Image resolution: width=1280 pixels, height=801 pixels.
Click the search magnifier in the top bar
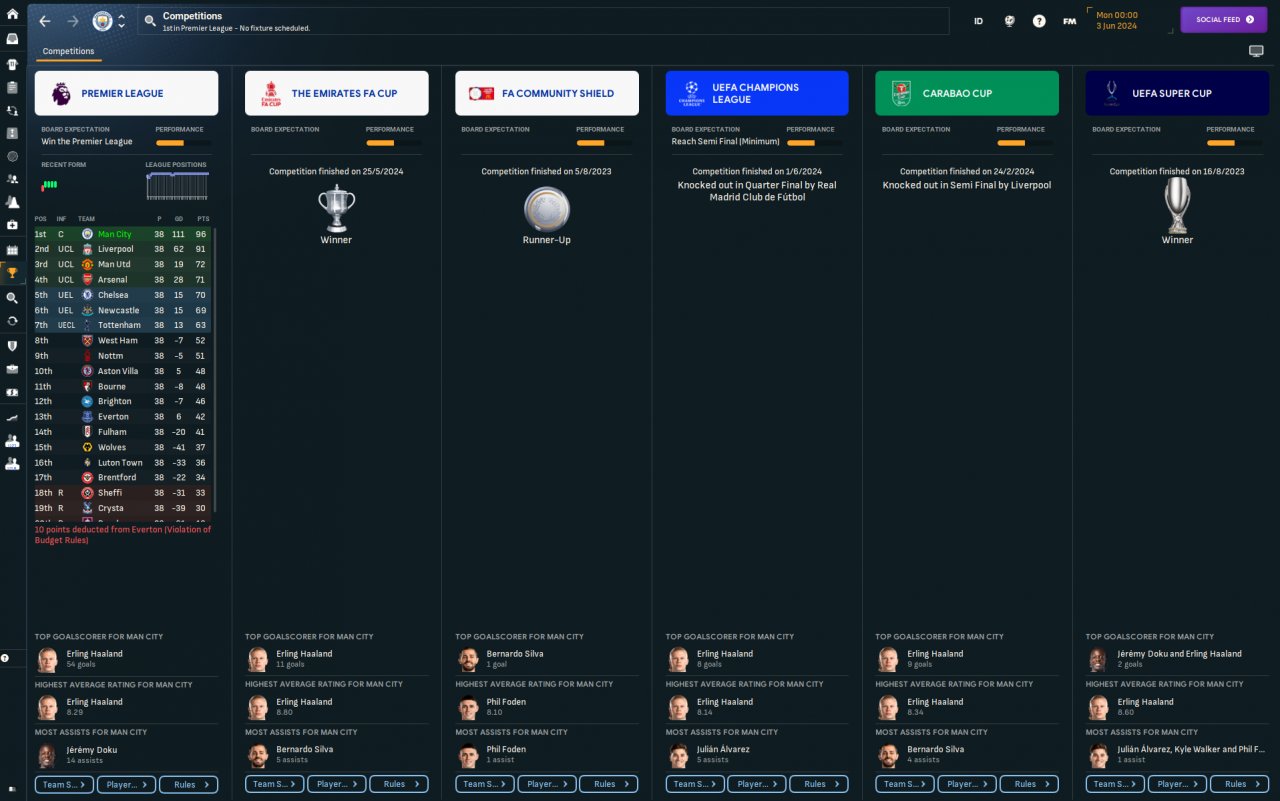point(149,21)
